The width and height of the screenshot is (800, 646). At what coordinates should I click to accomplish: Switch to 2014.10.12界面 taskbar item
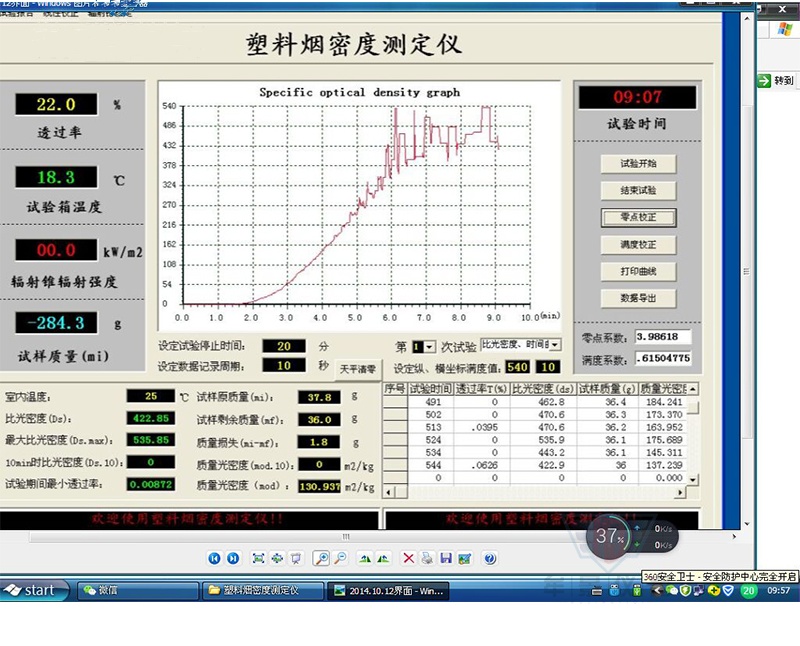(x=388, y=590)
